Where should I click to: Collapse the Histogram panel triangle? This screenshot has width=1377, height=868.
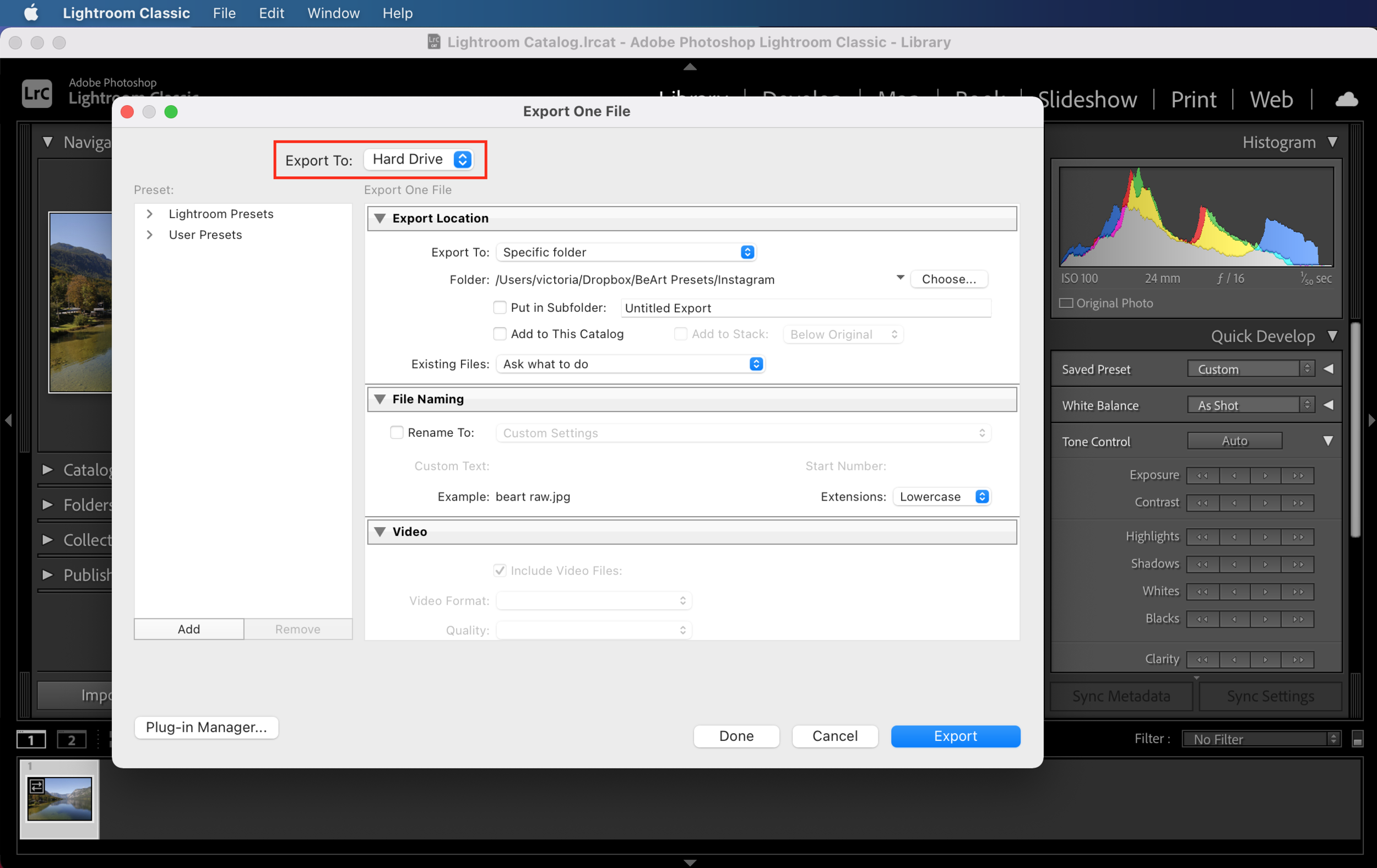coord(1332,142)
